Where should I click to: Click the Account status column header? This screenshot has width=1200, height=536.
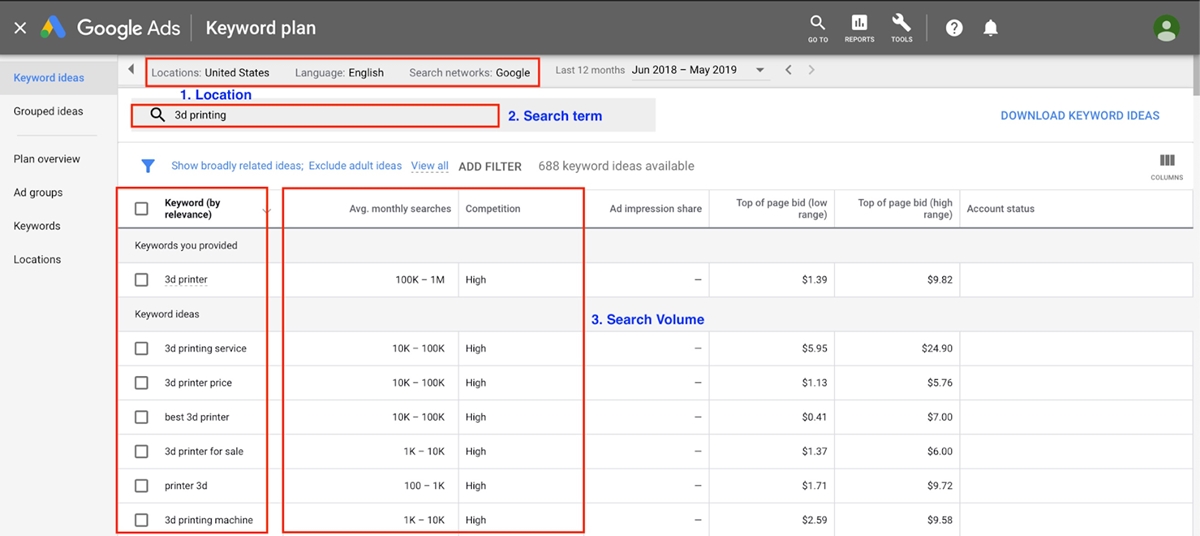coord(1001,209)
